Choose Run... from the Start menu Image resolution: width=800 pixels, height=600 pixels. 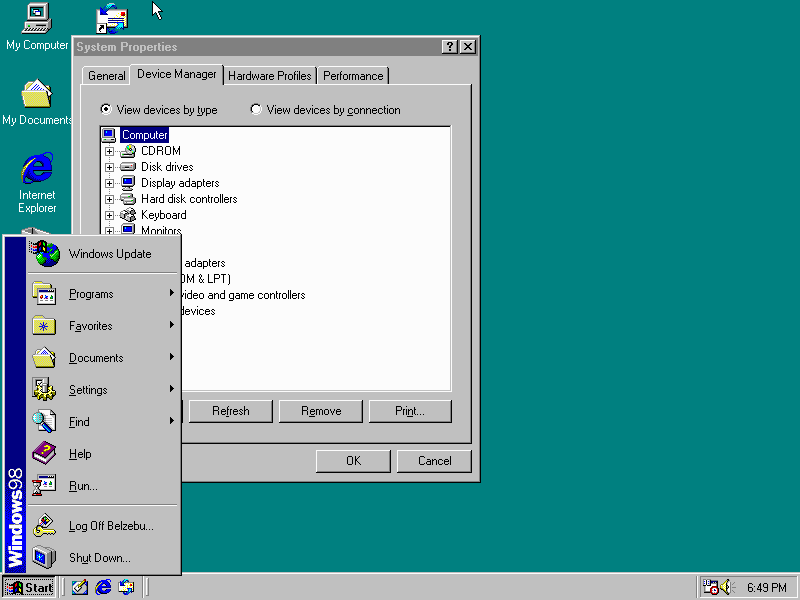[103, 486]
